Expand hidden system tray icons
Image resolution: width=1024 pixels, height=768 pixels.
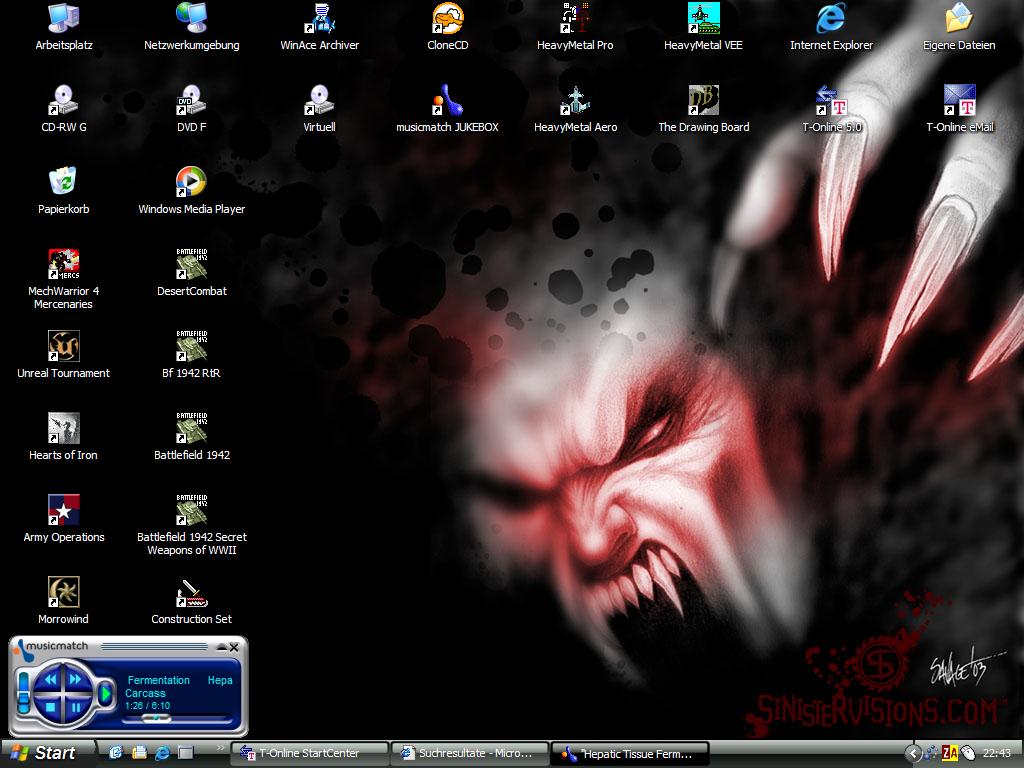pyautogui.click(x=914, y=754)
